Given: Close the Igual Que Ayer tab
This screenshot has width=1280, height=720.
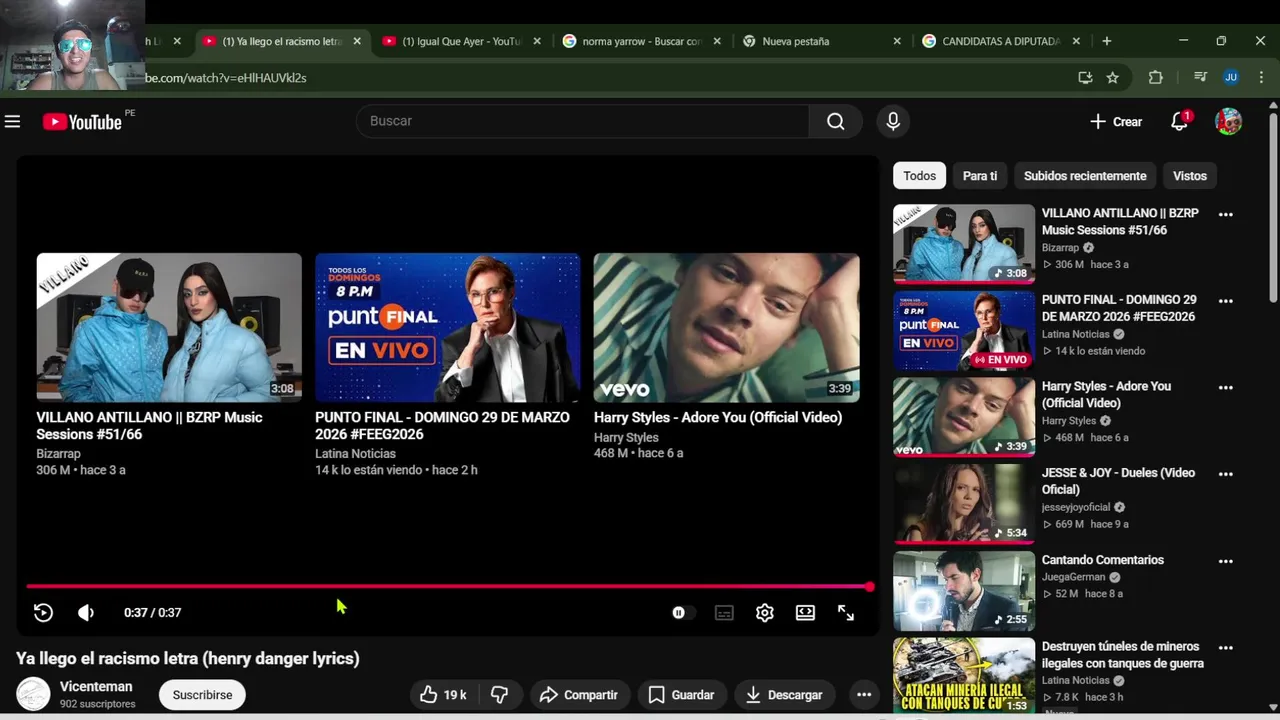Looking at the screenshot, I should (x=537, y=41).
